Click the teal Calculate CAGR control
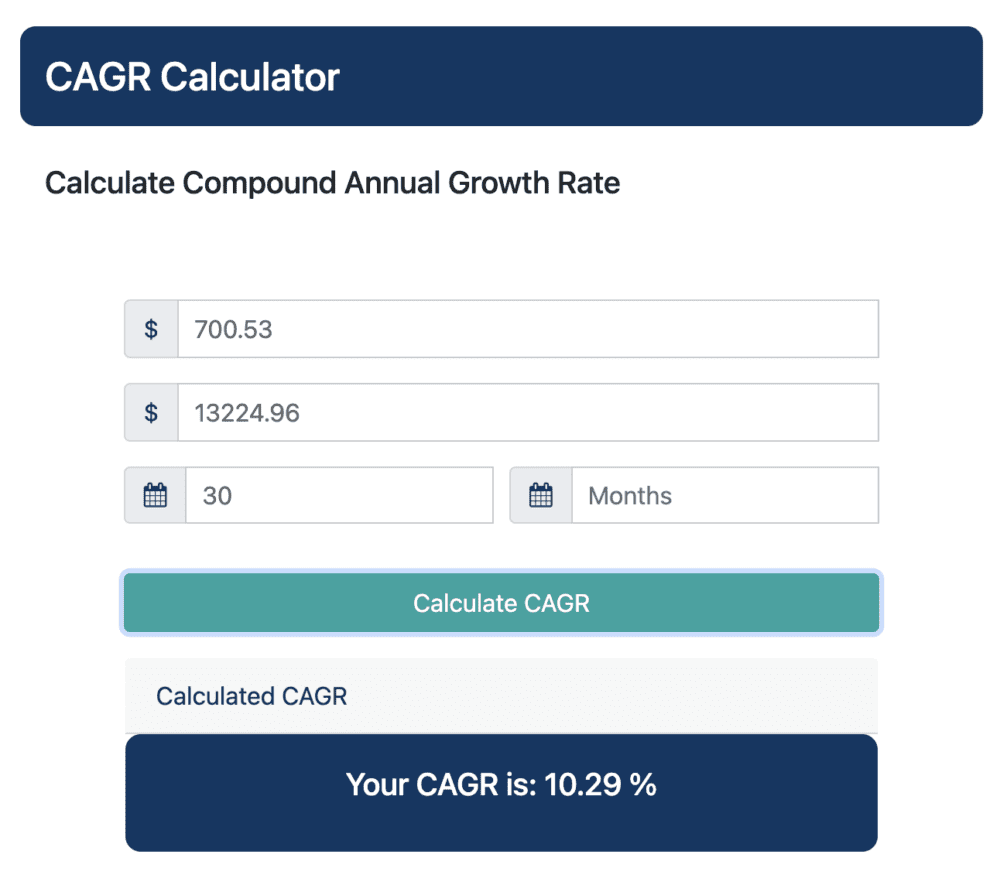Viewport: 1000px width, 885px height. (x=500, y=602)
